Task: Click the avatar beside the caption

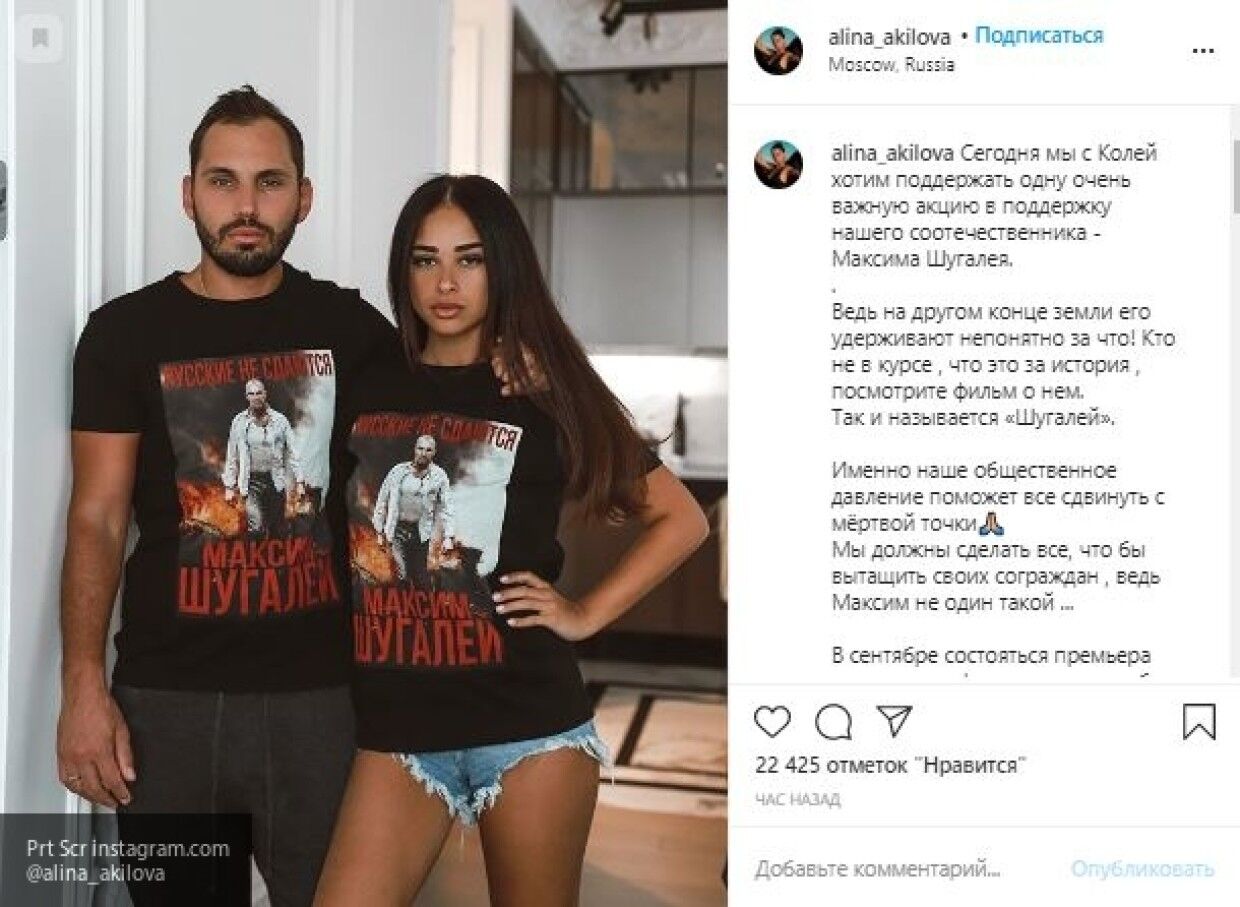Action: [x=778, y=165]
